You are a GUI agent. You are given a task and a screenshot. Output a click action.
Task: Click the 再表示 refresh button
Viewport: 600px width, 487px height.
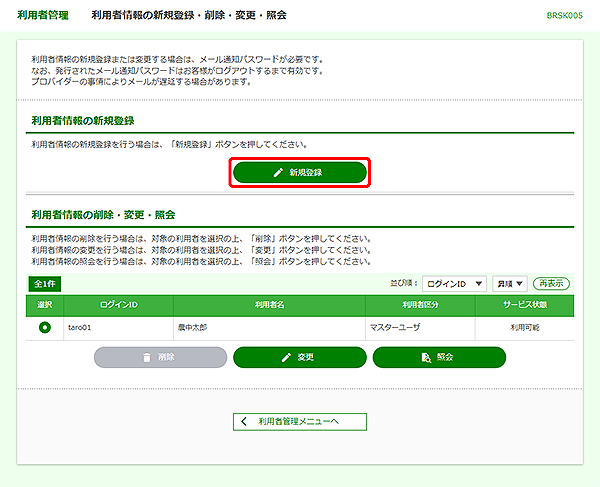coord(551,283)
